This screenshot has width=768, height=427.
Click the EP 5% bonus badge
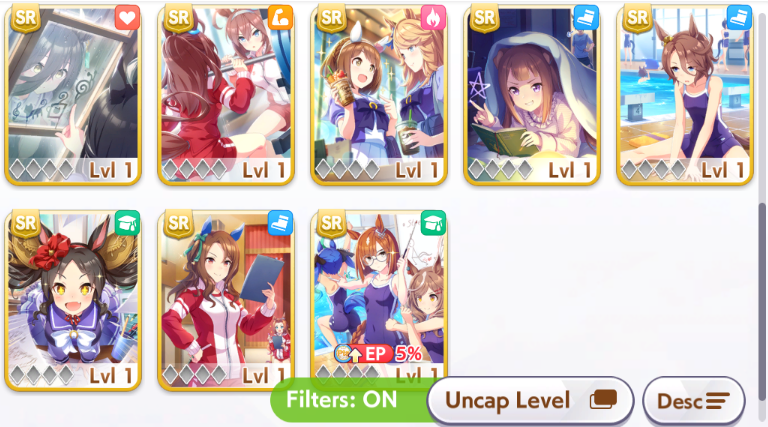point(378,353)
